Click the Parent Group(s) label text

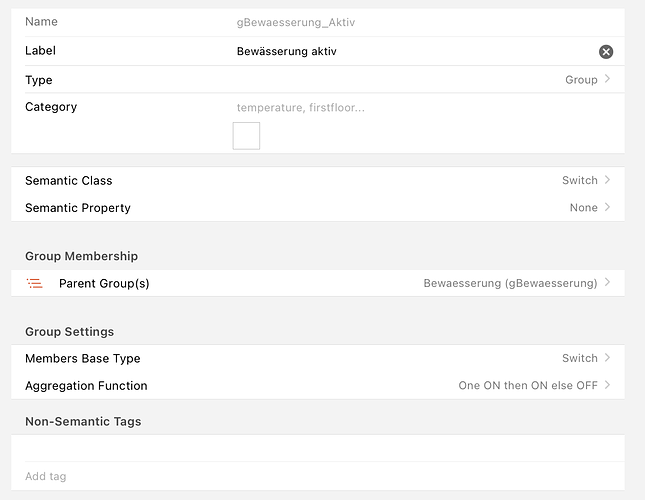[x=104, y=283]
